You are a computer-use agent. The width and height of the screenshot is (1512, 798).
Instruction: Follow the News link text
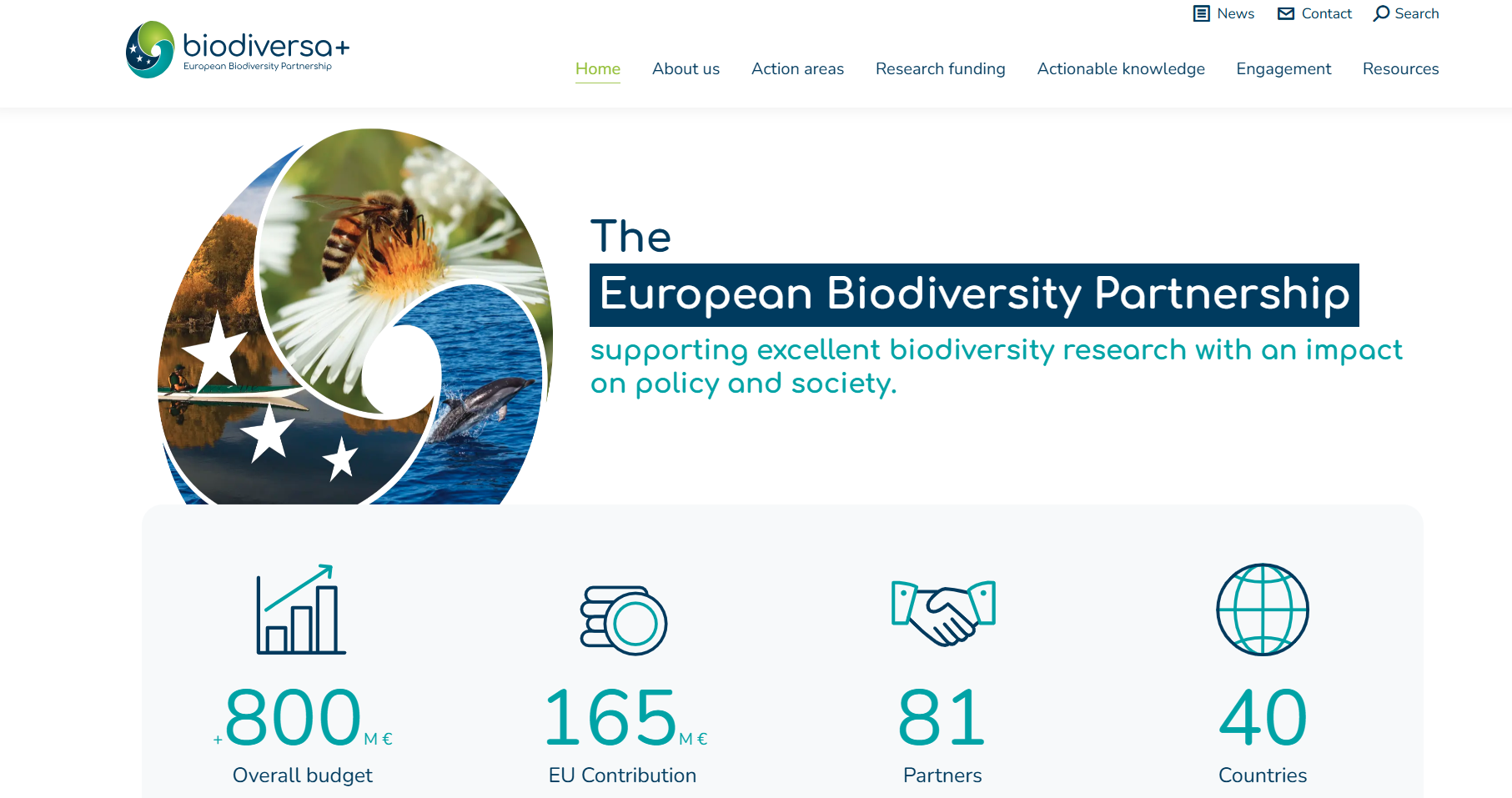(1235, 13)
